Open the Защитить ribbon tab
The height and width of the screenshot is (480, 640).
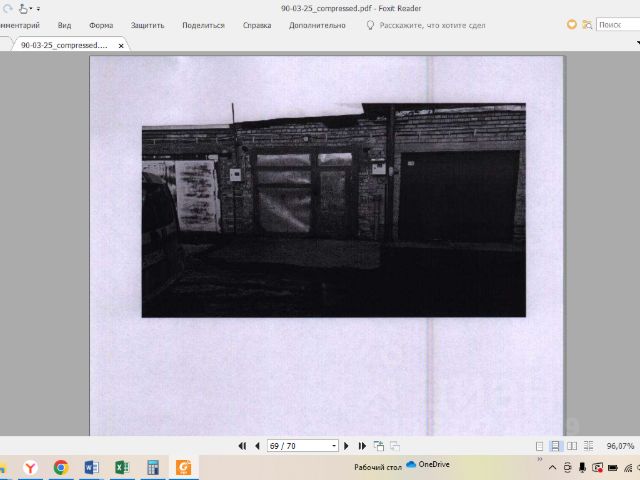(147, 25)
